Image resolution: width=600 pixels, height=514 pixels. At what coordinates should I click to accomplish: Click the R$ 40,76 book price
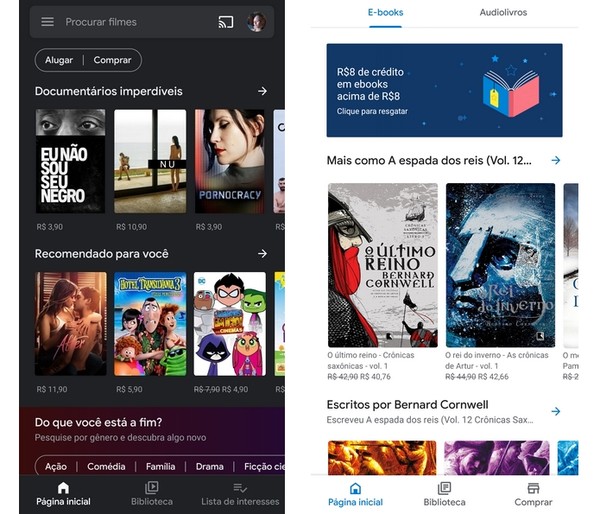click(x=375, y=377)
